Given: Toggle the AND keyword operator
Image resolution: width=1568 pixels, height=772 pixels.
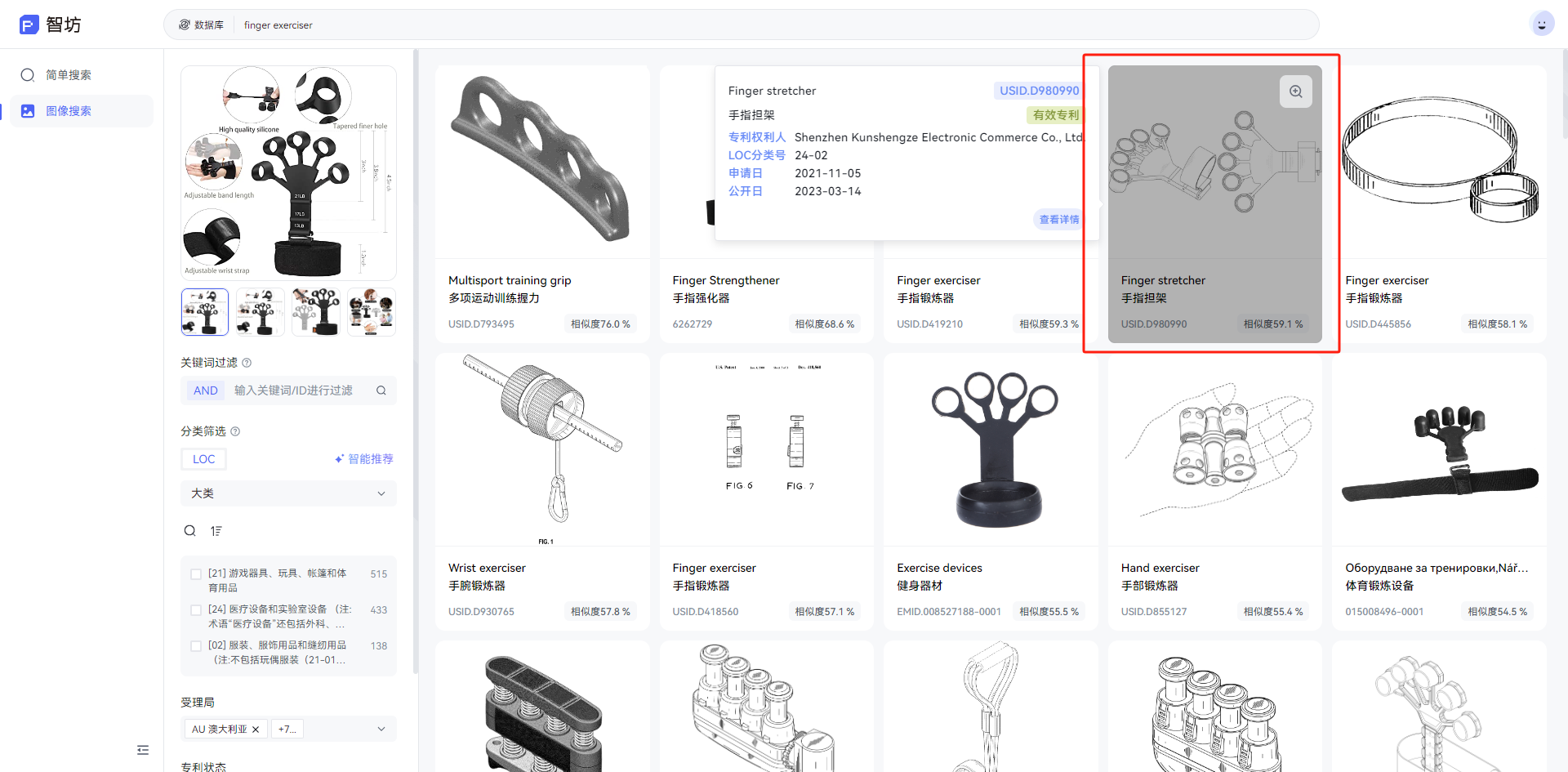Looking at the screenshot, I should [x=206, y=390].
